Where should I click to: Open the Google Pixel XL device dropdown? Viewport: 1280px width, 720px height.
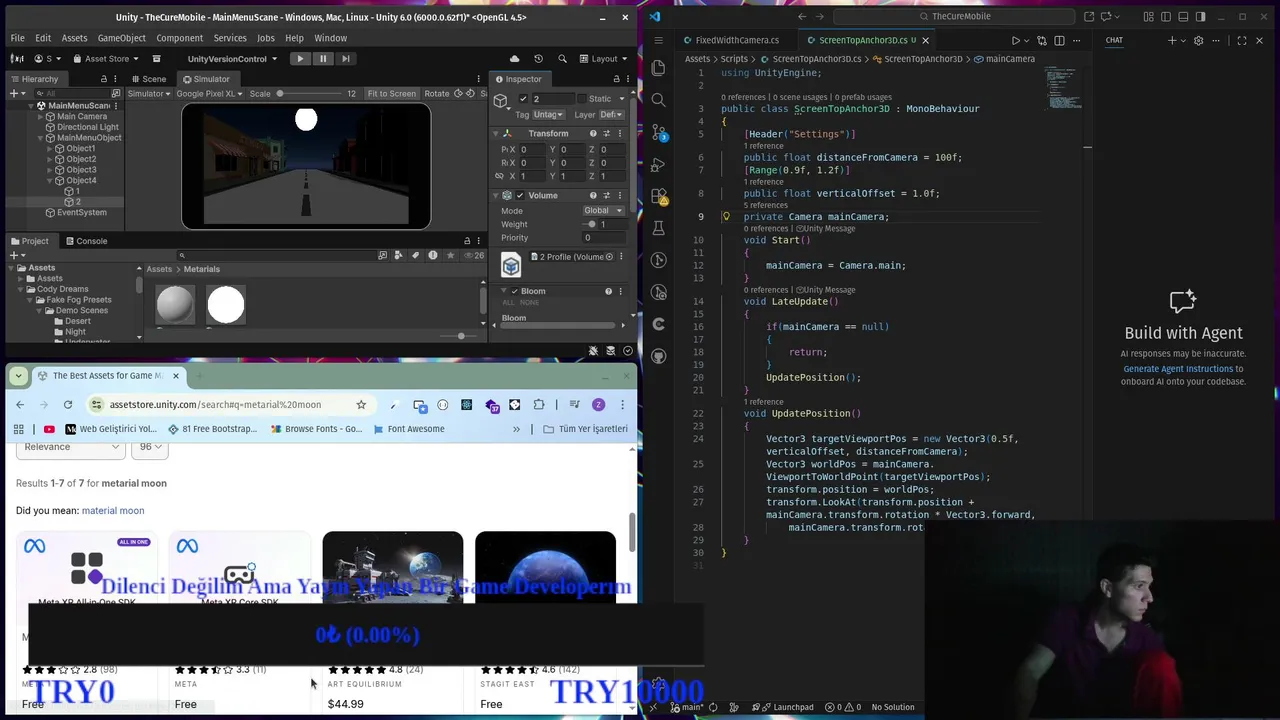click(x=209, y=94)
